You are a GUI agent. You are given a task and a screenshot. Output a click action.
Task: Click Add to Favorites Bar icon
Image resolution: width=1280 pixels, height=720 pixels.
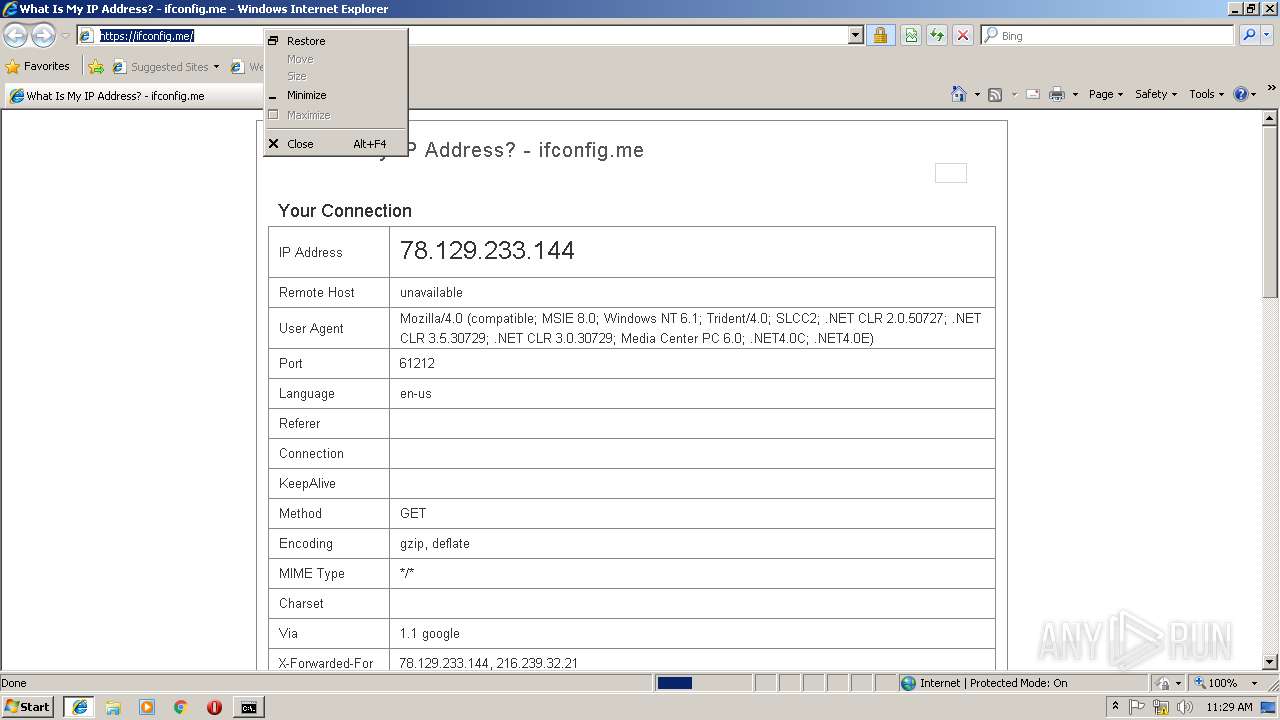pos(96,67)
